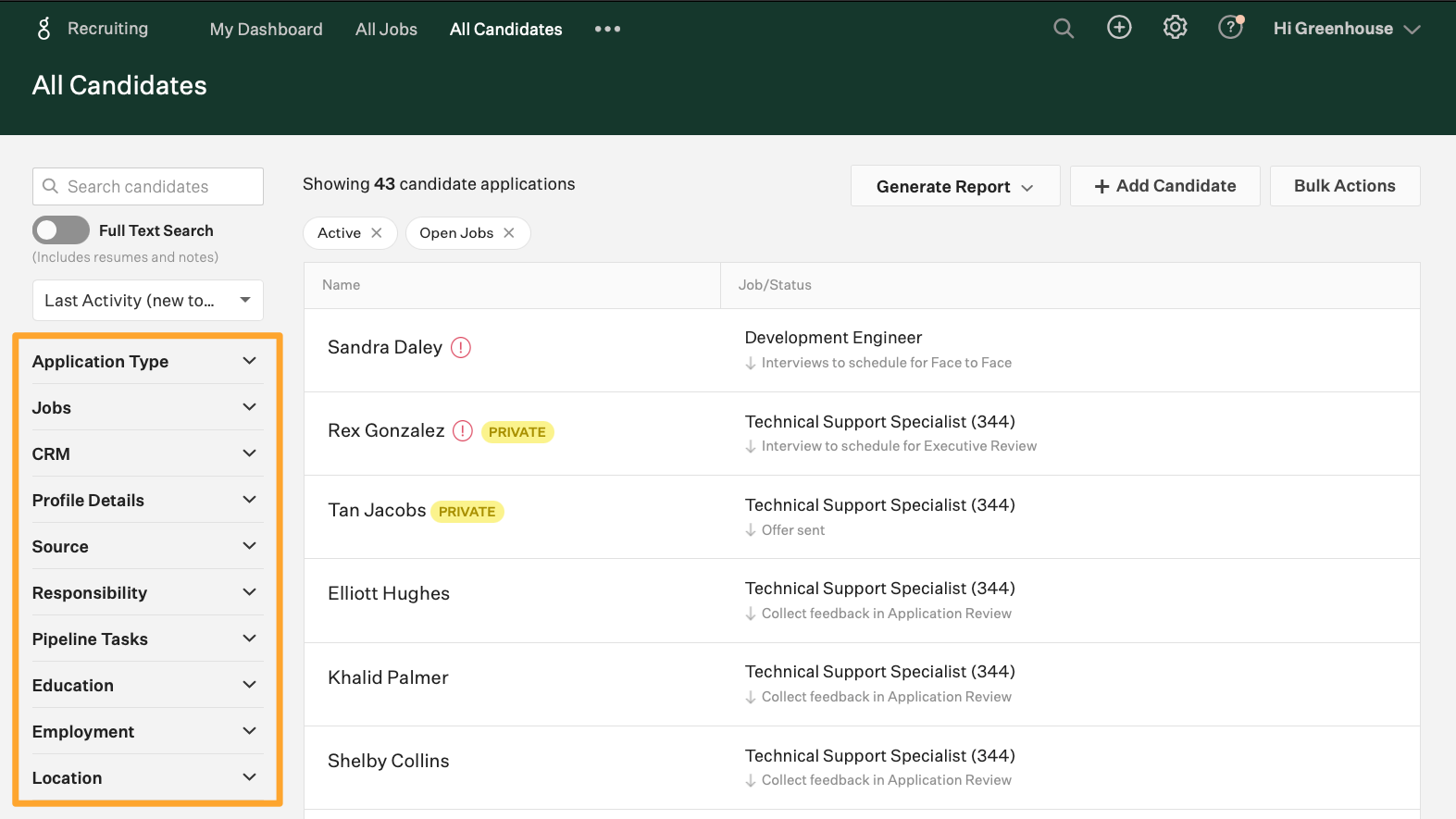Expand the Pipeline Tasks filter
The image size is (1456, 819).
tap(147, 639)
